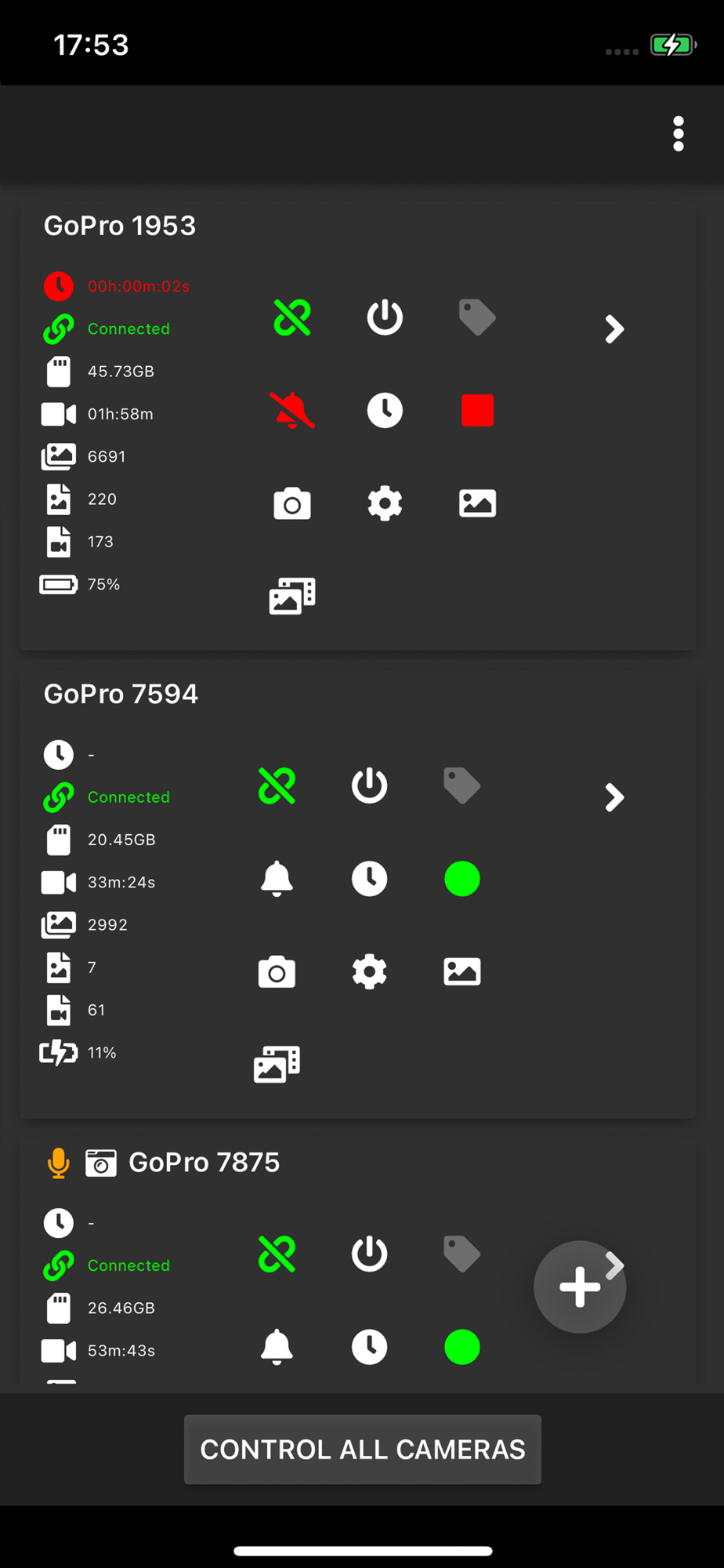Open settings gear for GoPro 7594
The height and width of the screenshot is (1568, 724).
click(369, 971)
